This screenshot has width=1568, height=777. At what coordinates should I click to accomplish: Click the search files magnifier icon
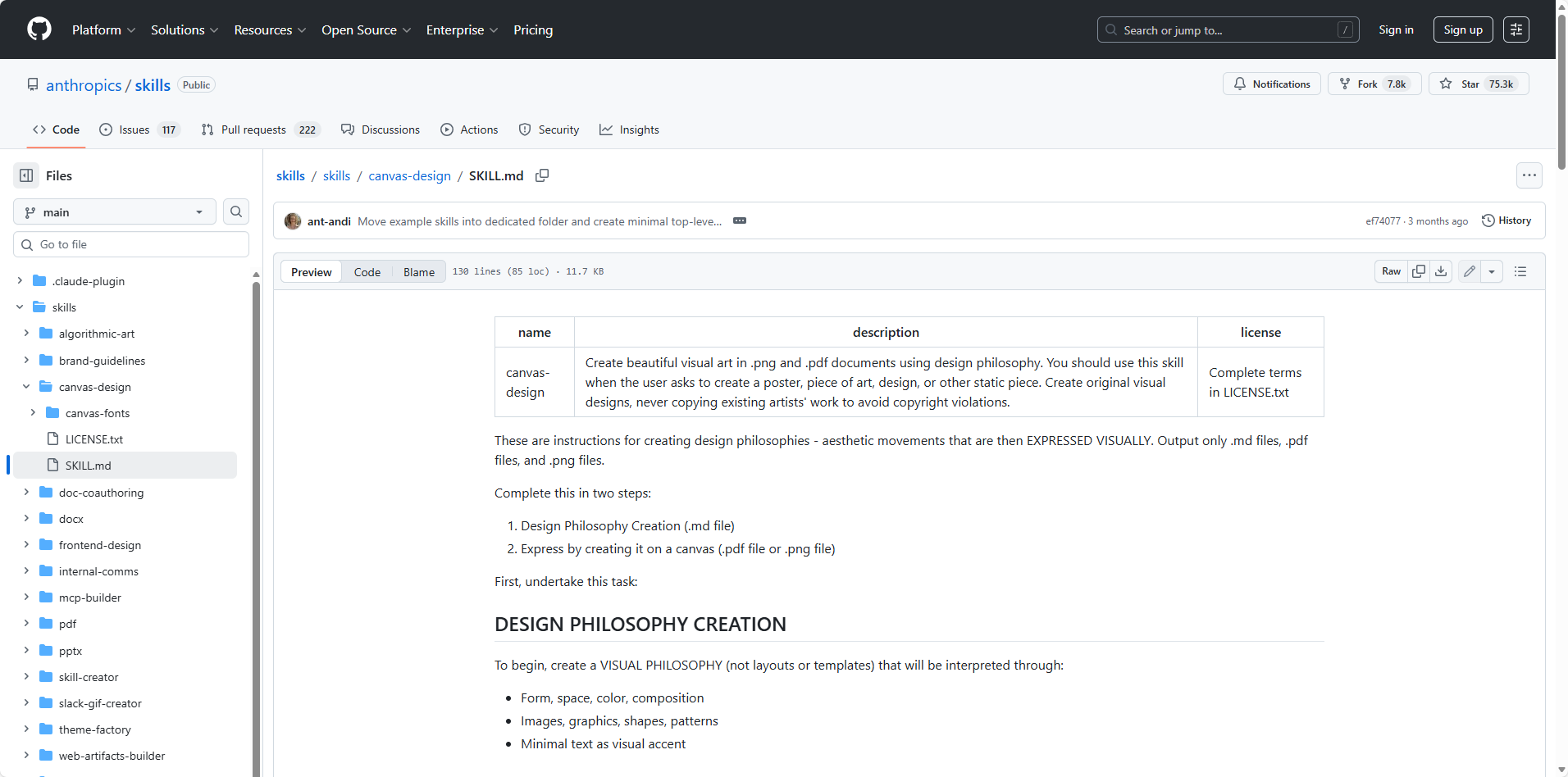236,211
